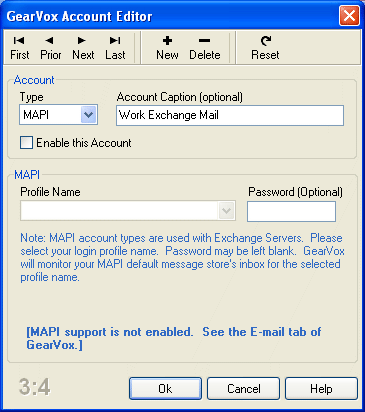
Task: Click the 3:4 record counter
Action: coord(34,387)
